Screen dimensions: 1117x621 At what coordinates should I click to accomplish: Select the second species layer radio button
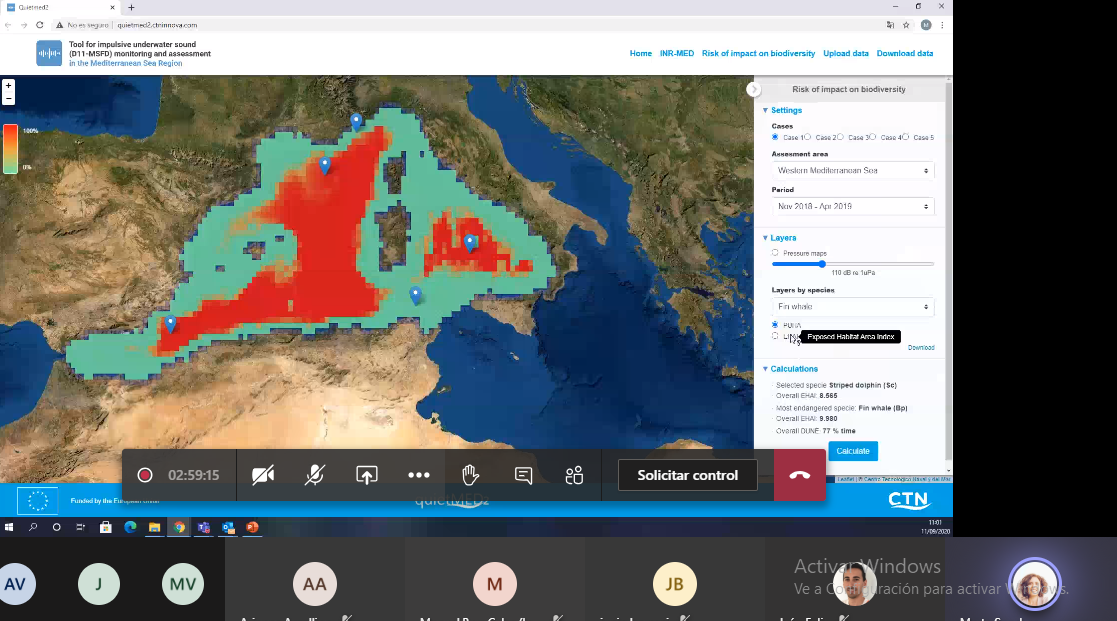pyautogui.click(x=775, y=336)
